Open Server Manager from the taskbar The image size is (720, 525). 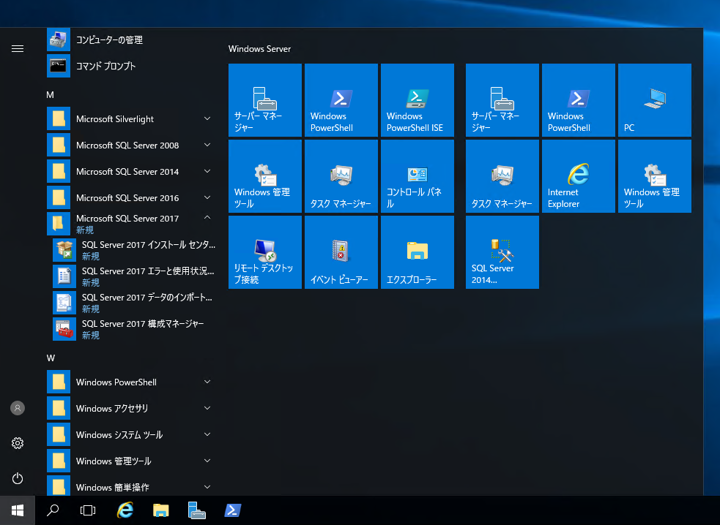coord(197,510)
